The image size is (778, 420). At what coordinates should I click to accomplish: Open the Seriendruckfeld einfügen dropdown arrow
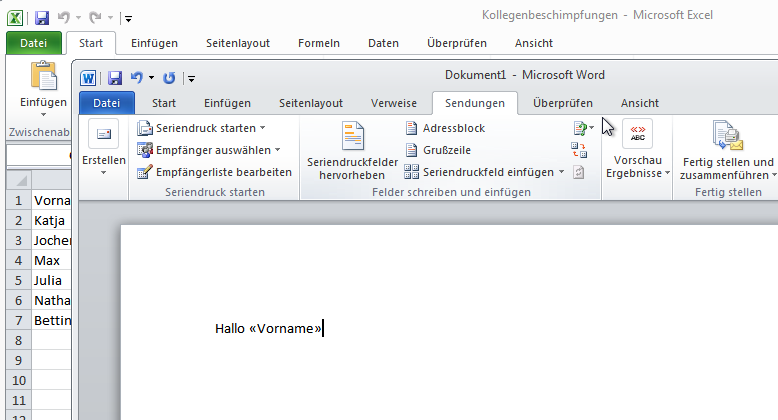click(x=561, y=172)
